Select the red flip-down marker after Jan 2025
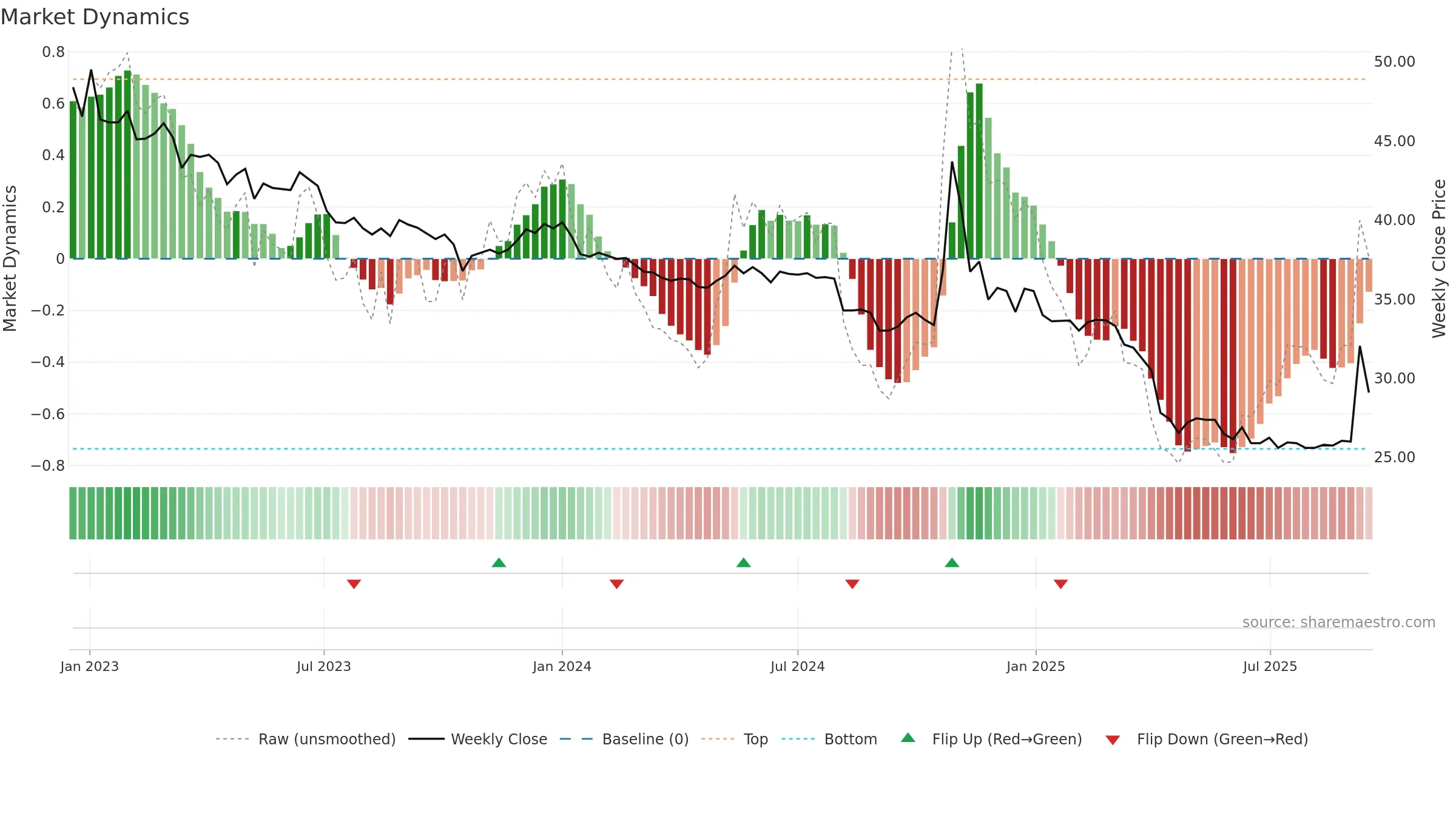The image size is (1456, 819). 1060,584
